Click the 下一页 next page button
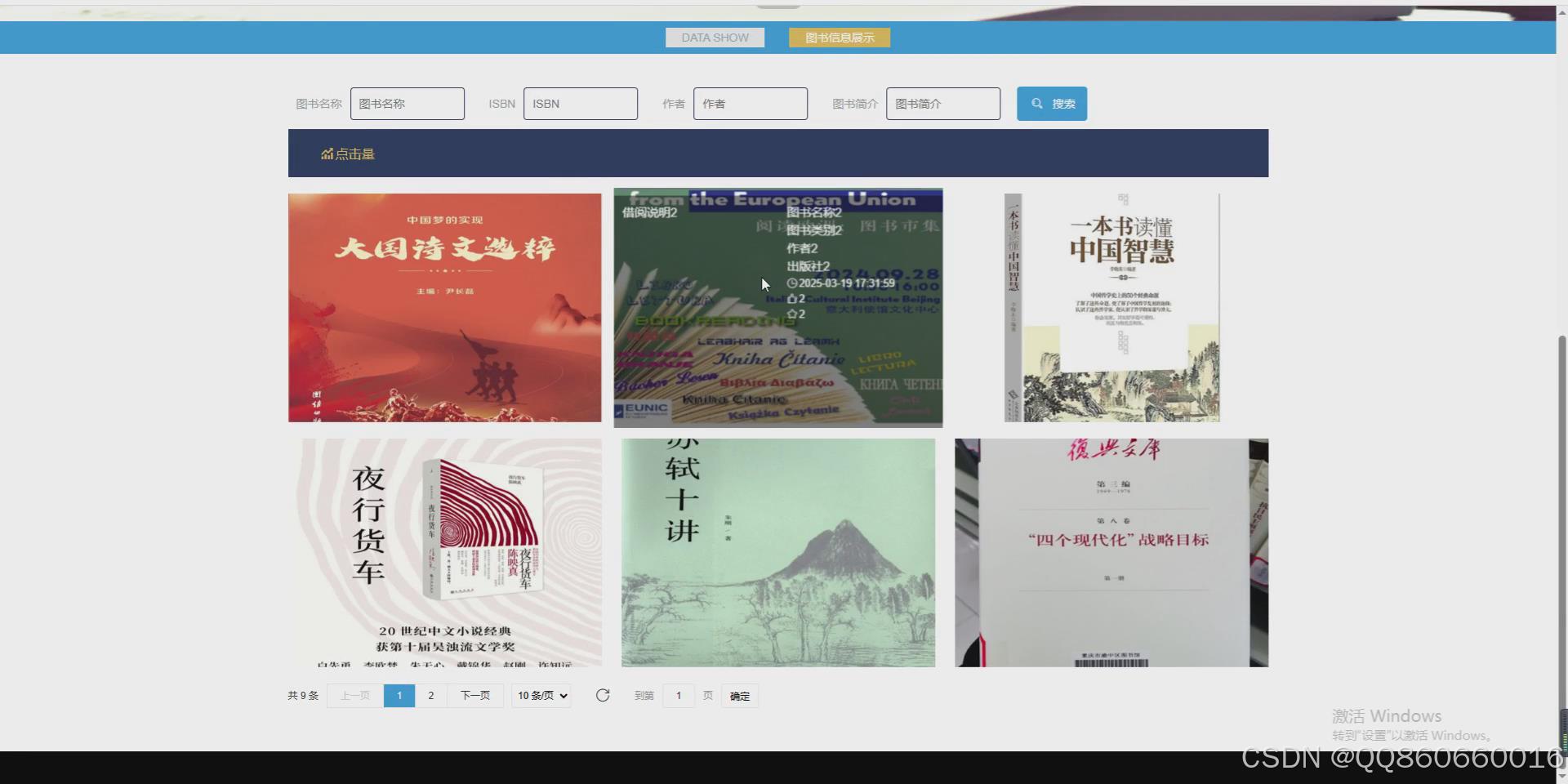Image resolution: width=1568 pixels, height=784 pixels. pyautogui.click(x=475, y=696)
